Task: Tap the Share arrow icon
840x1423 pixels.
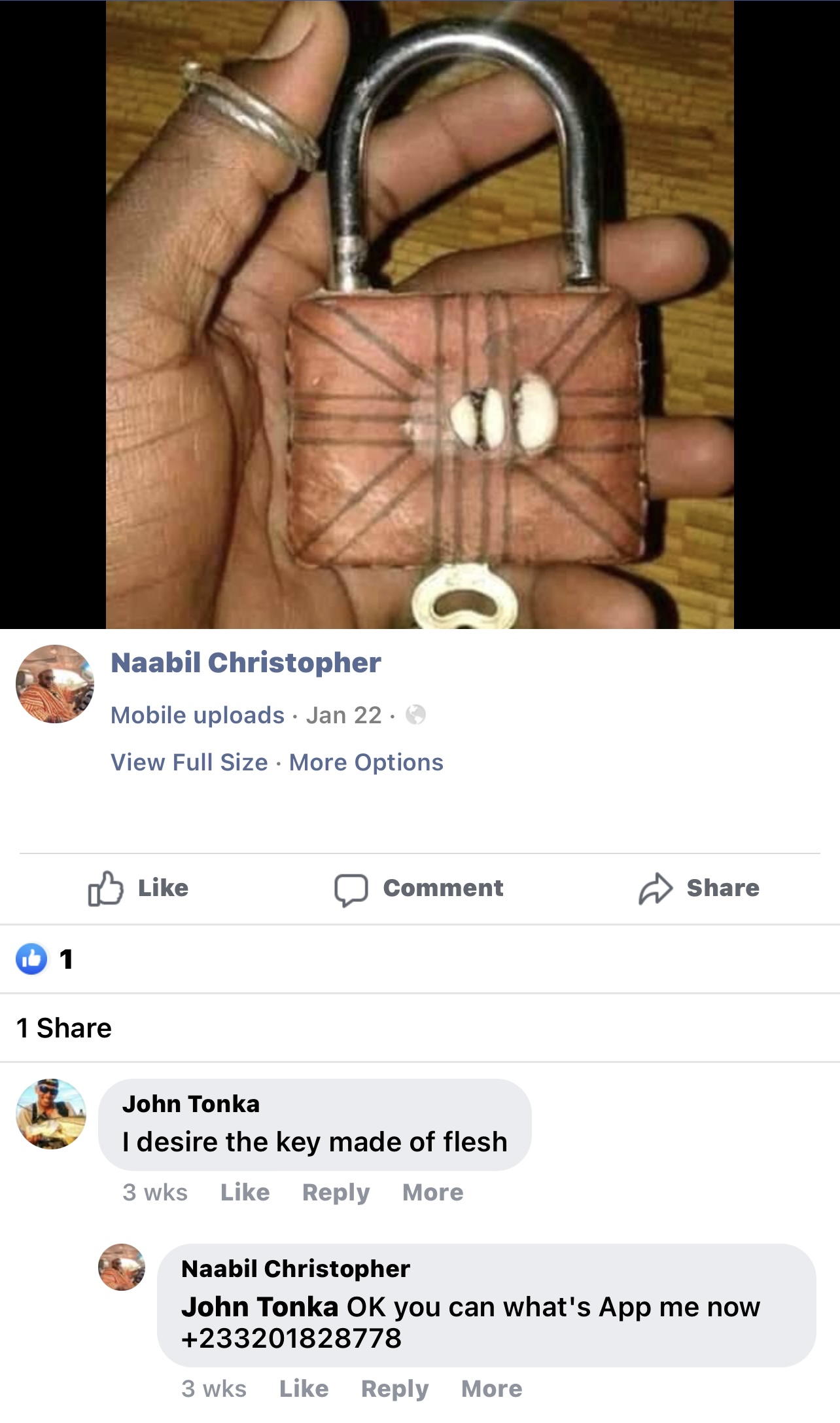Action: 656,889
